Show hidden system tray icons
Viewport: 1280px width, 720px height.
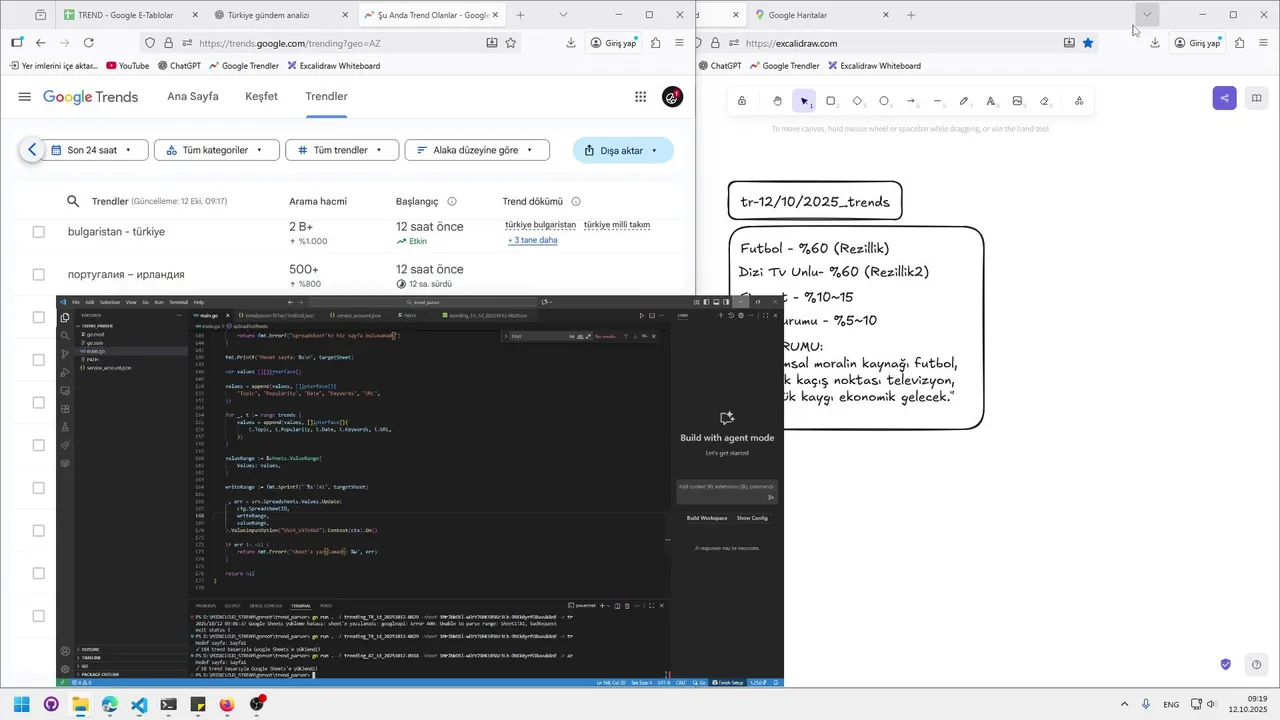[1124, 705]
